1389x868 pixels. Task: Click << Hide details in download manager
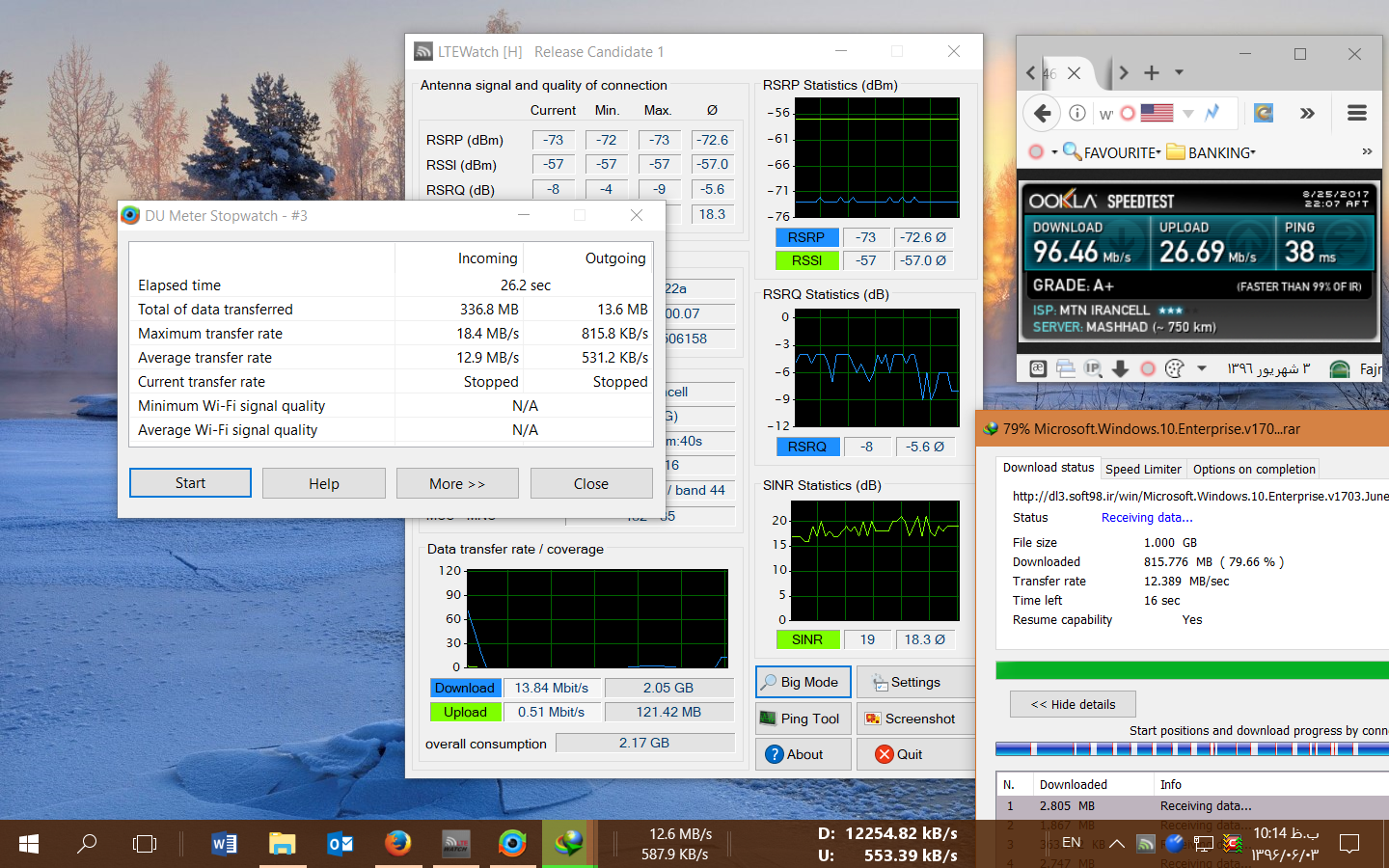click(1073, 704)
